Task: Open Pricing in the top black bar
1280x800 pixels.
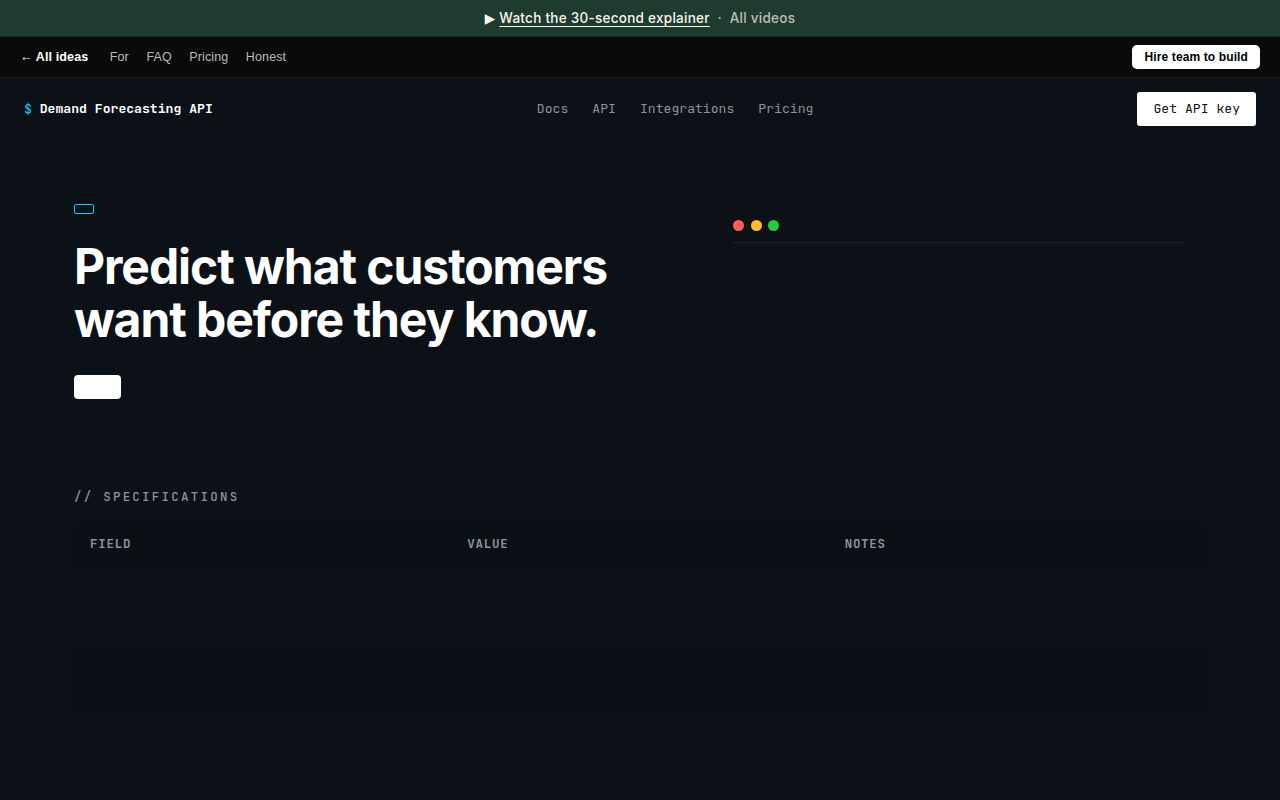Action: (208, 57)
